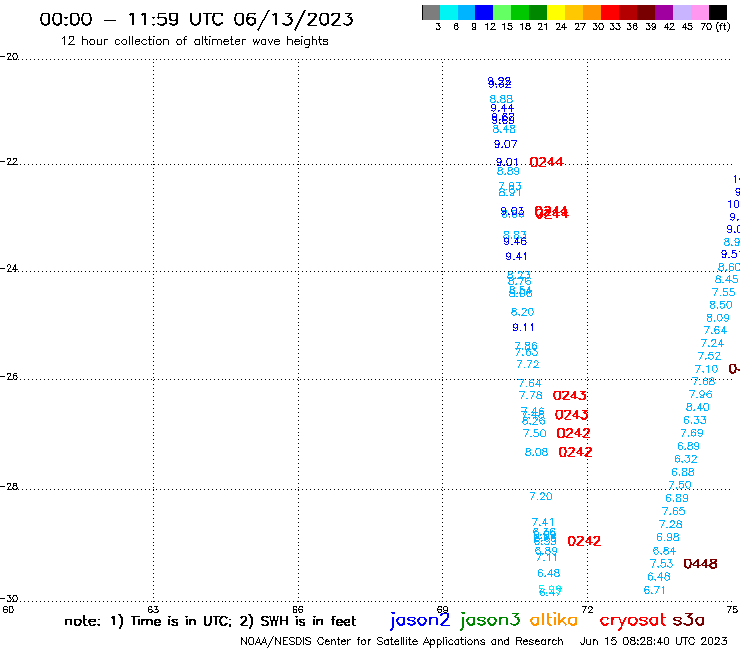Viewport: 740px width, 650px height.
Task: Click the cryosat satellite legend label
Action: pyautogui.click(x=633, y=620)
